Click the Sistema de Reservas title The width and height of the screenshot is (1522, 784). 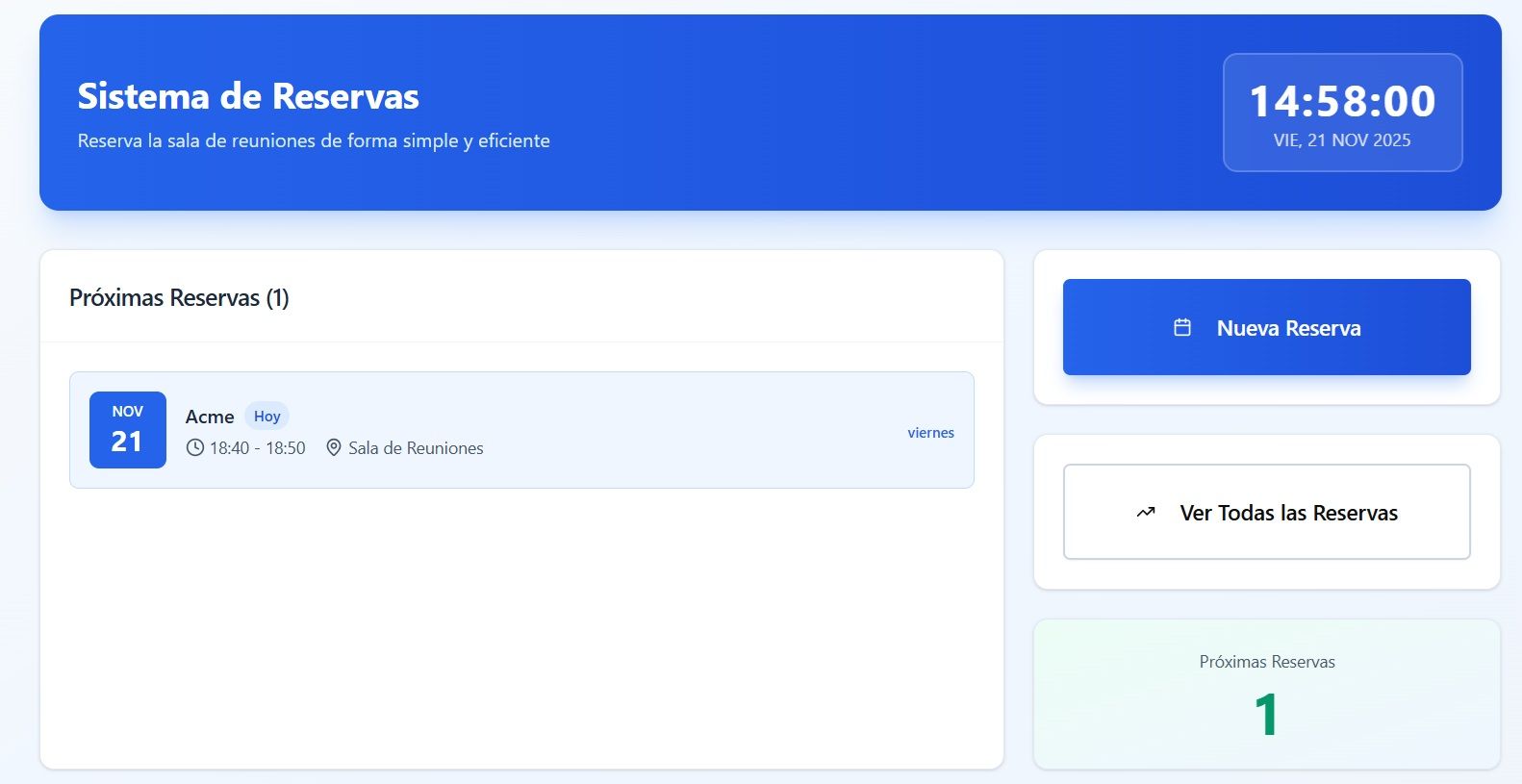pos(248,96)
